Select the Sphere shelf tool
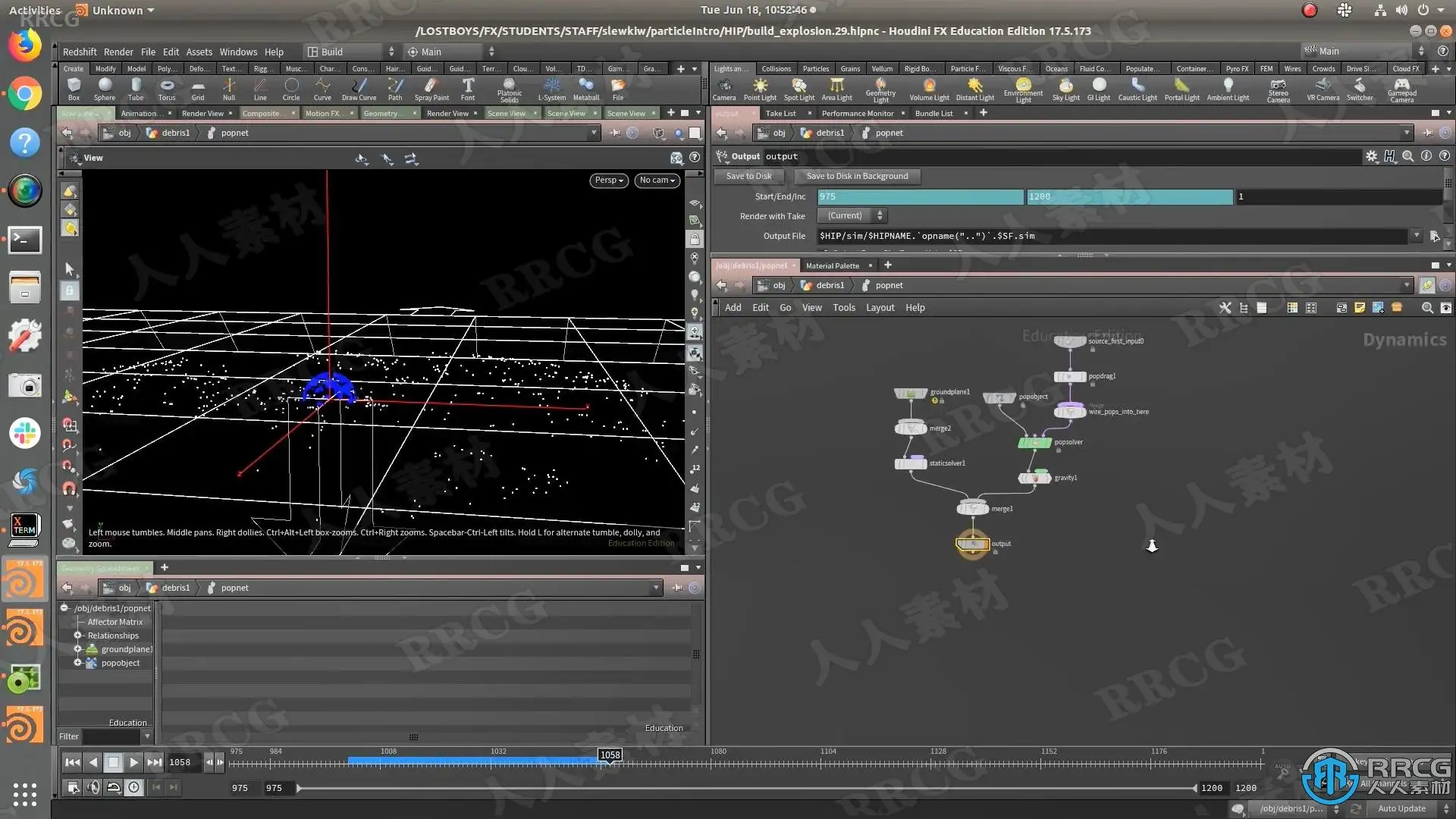This screenshot has height=819, width=1456. (105, 89)
